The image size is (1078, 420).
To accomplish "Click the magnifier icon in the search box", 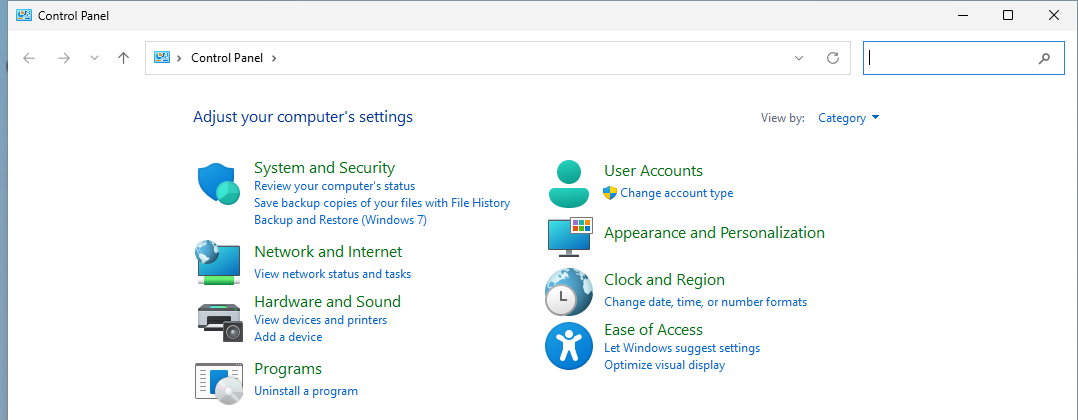I will tap(1044, 58).
